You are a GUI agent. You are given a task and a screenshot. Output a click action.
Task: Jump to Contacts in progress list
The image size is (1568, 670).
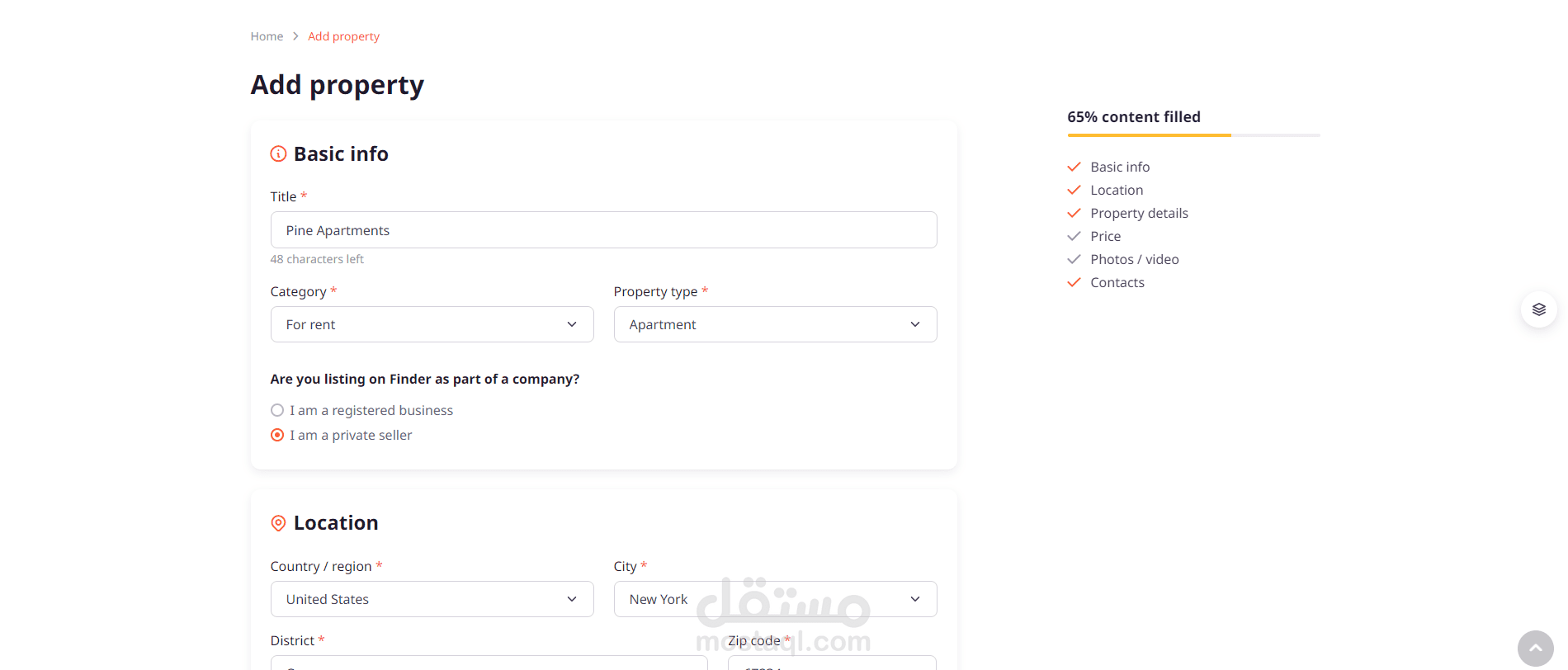[1117, 282]
